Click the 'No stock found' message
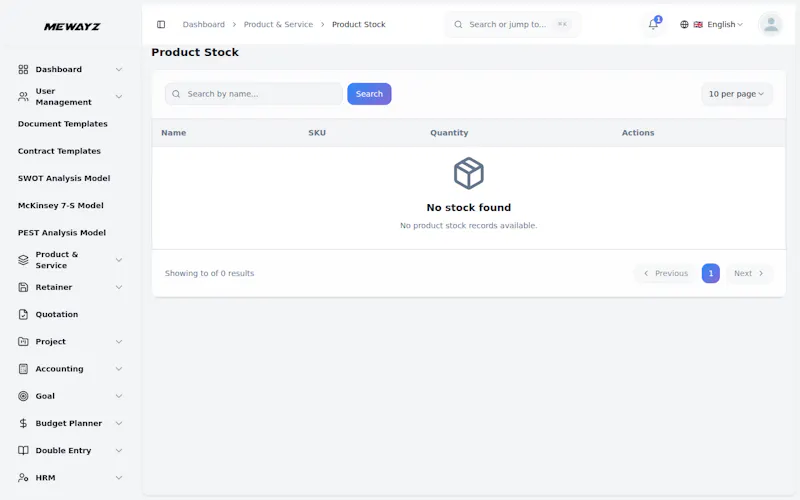Image resolution: width=800 pixels, height=500 pixels. pyautogui.click(x=468, y=208)
